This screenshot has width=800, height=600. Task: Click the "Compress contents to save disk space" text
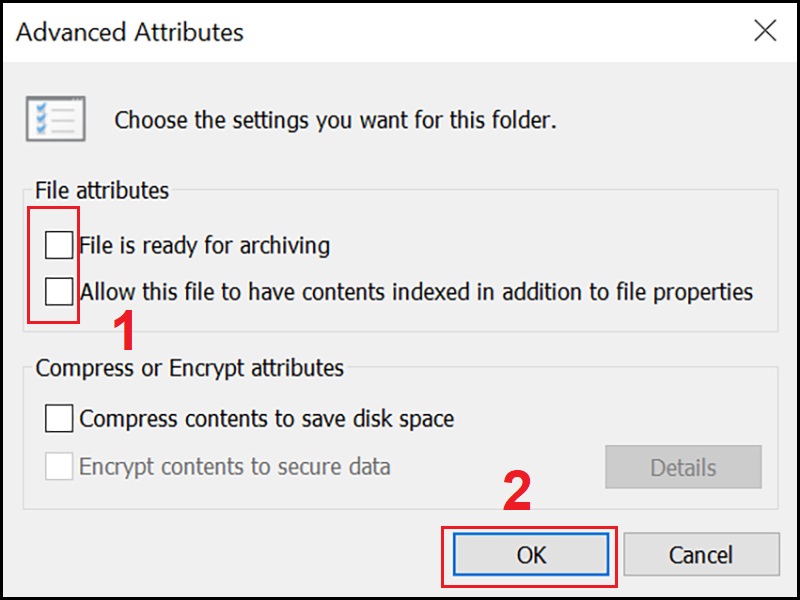(267, 419)
